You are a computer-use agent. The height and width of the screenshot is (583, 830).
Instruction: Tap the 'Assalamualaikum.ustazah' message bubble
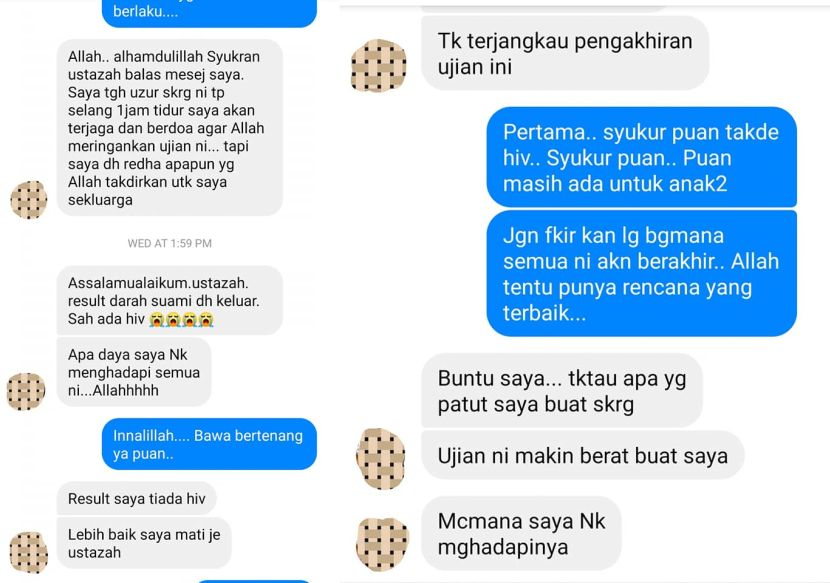(x=169, y=300)
